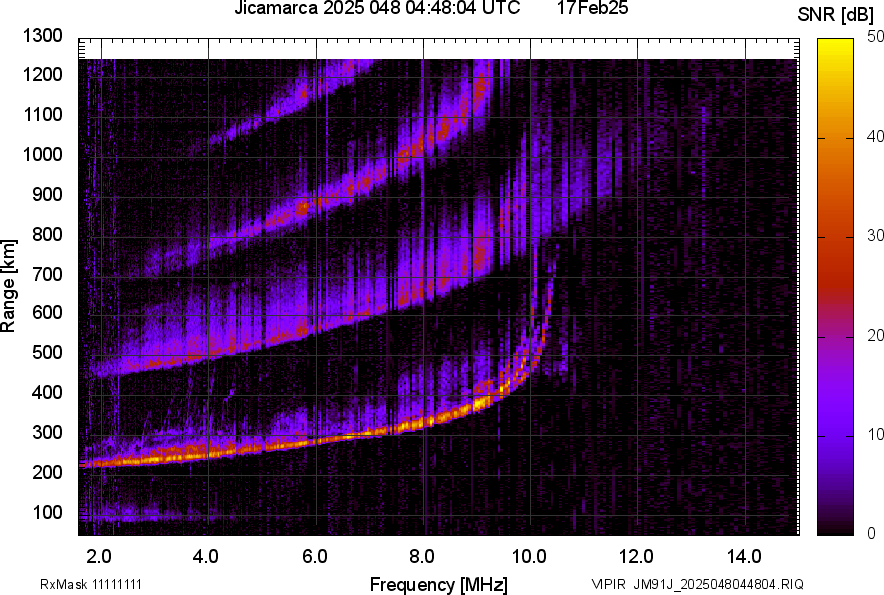884x595 pixels.
Task: Click the range tick label '200'
Action: [x=47, y=471]
